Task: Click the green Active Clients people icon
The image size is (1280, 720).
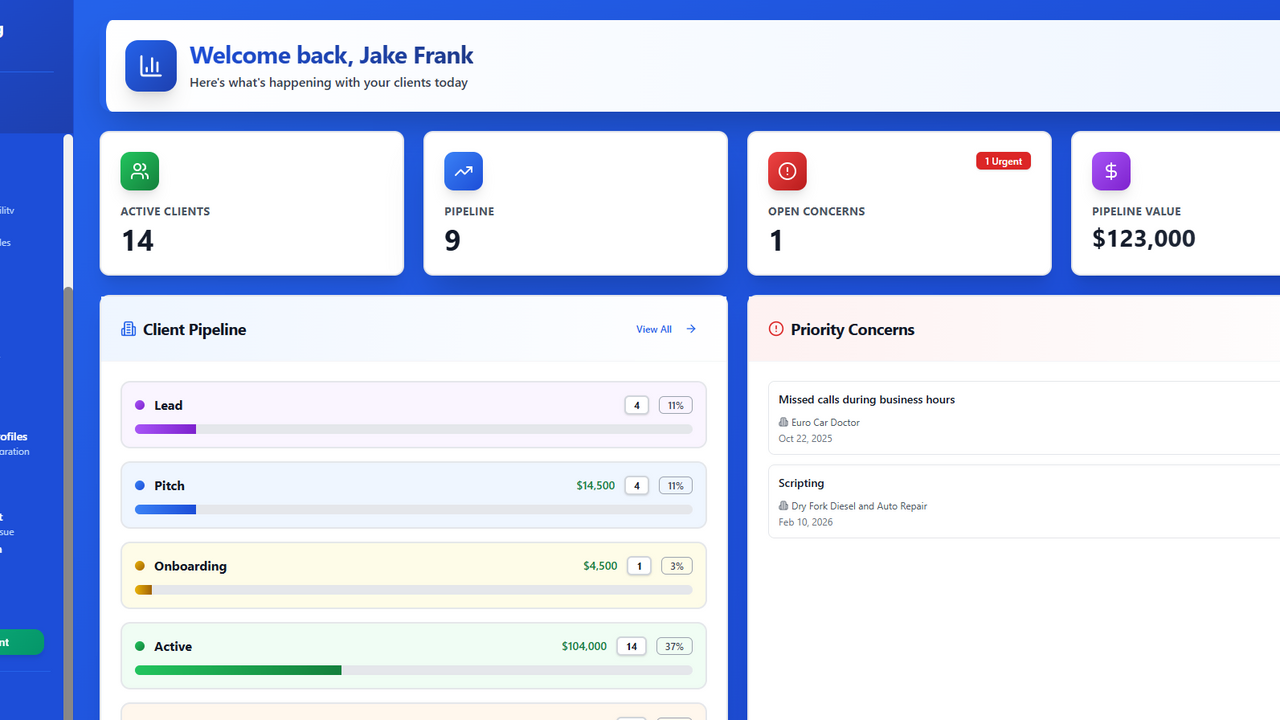Action: click(140, 171)
